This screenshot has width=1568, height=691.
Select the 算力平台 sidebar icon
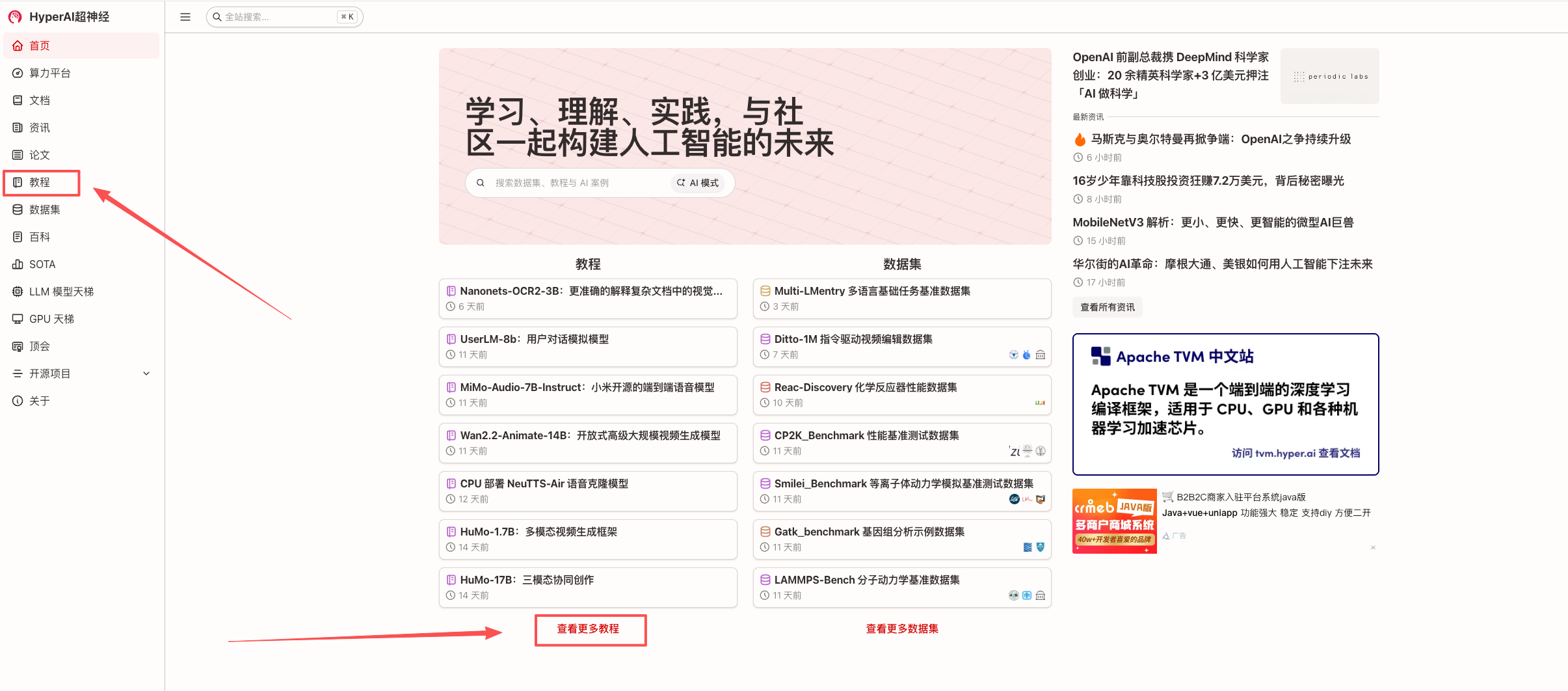[18, 73]
